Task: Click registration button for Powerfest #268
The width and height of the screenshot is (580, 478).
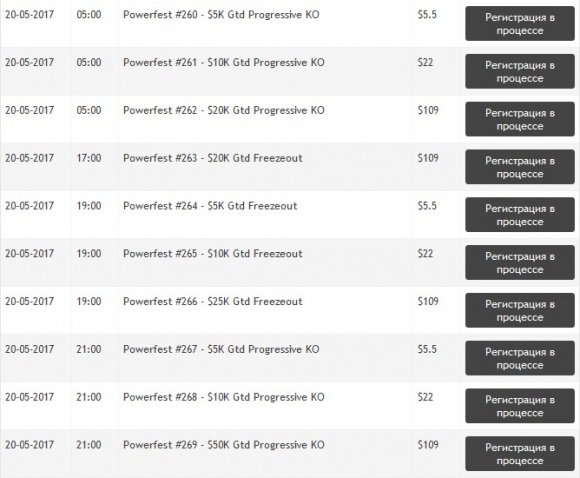Action: click(x=520, y=405)
